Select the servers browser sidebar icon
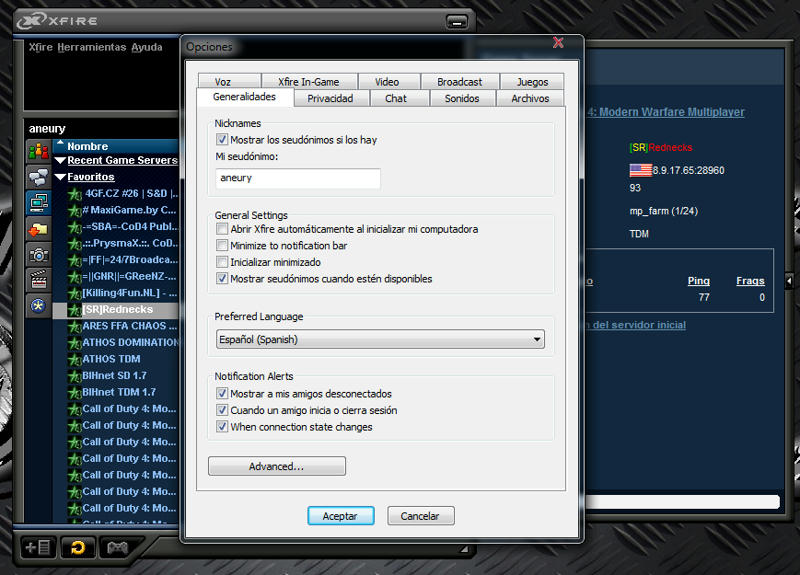 tap(39, 203)
